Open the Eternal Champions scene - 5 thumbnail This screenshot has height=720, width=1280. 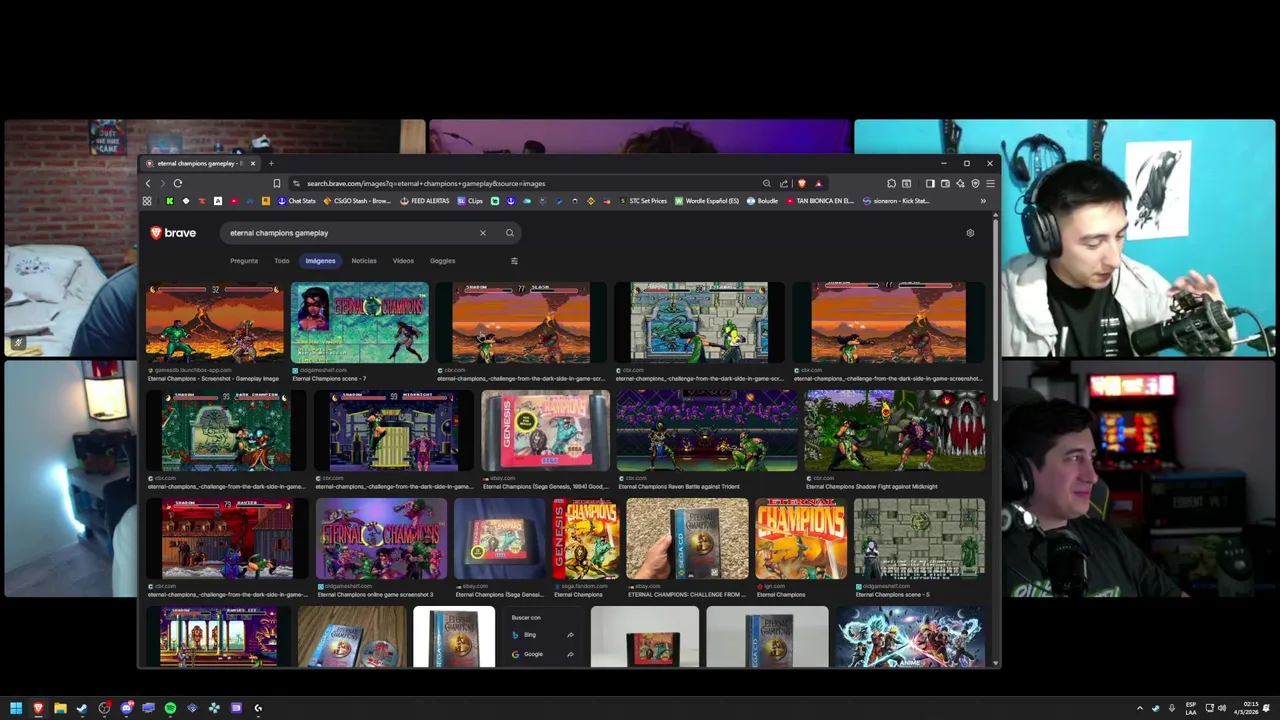click(x=919, y=539)
